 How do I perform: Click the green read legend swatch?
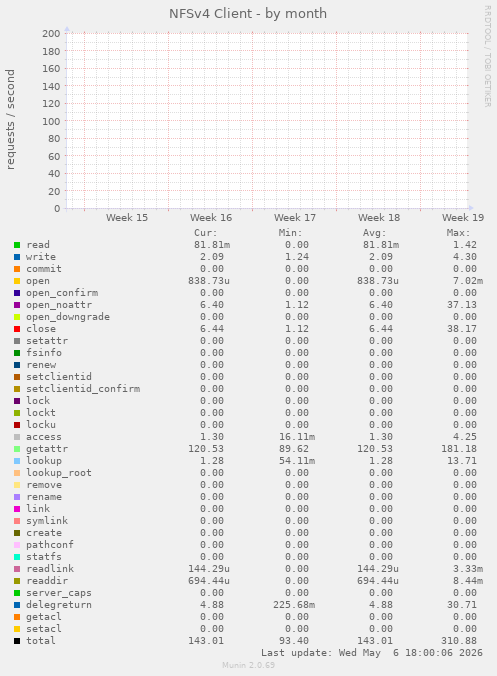pyautogui.click(x=17, y=245)
